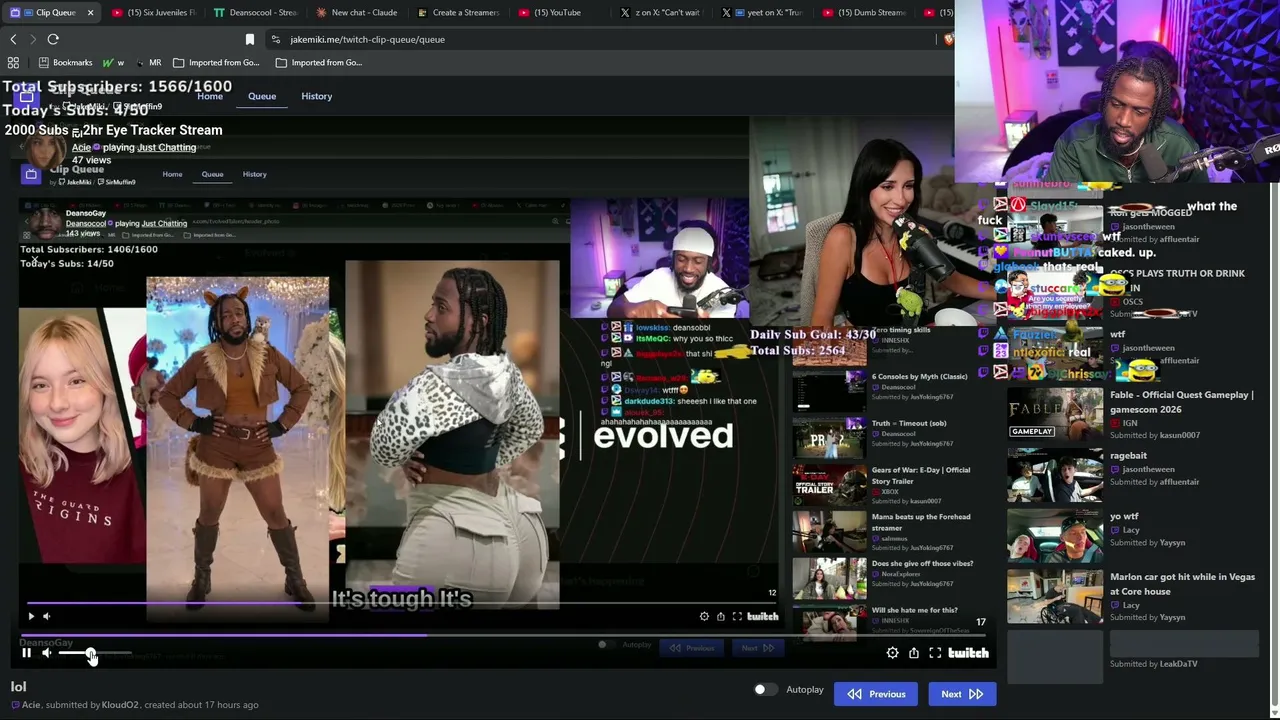Select the Queue tab of Clip Queue
The image size is (1280, 720).
262,96
